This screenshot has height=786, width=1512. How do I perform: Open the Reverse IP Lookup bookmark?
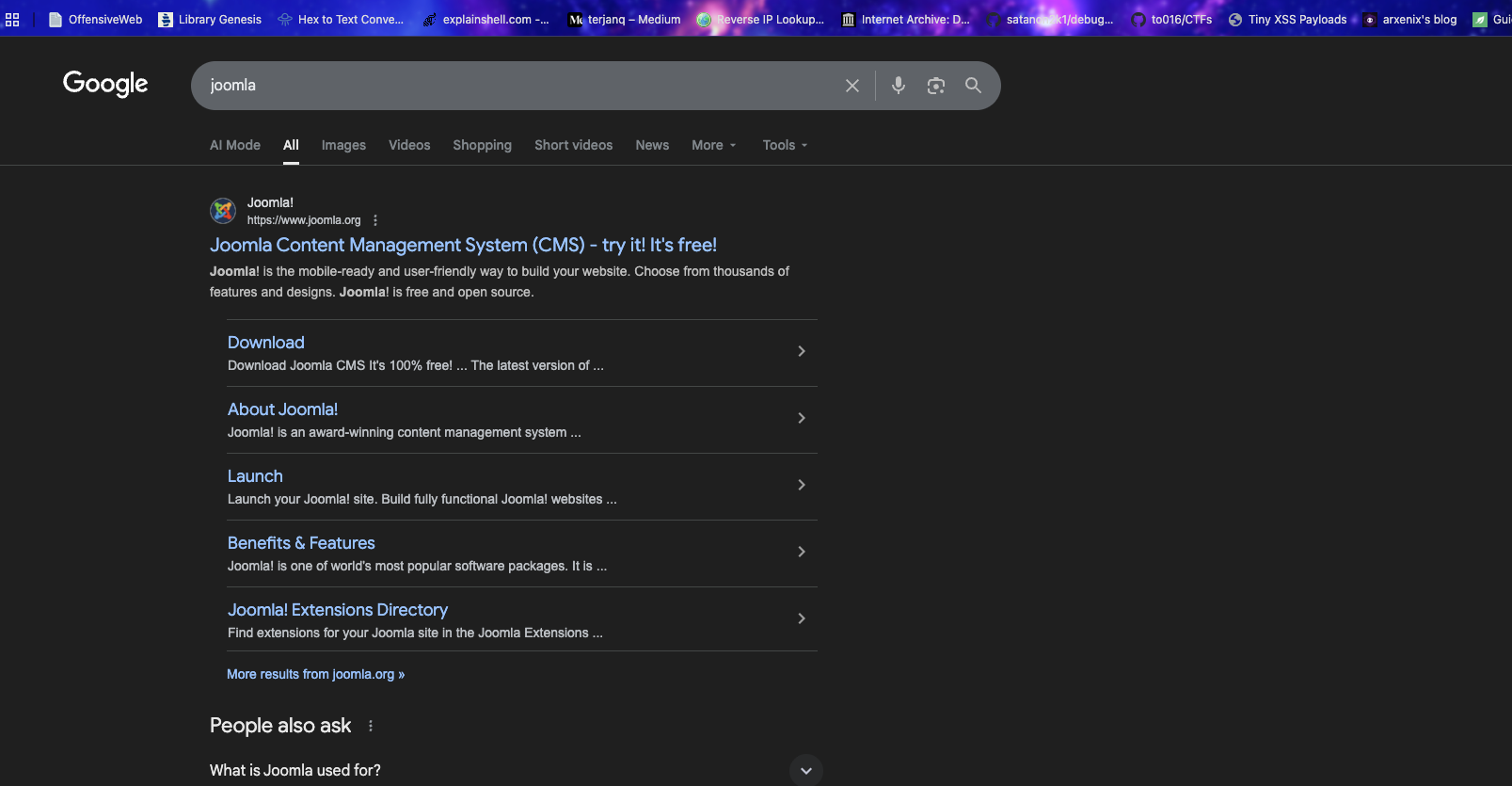760,19
